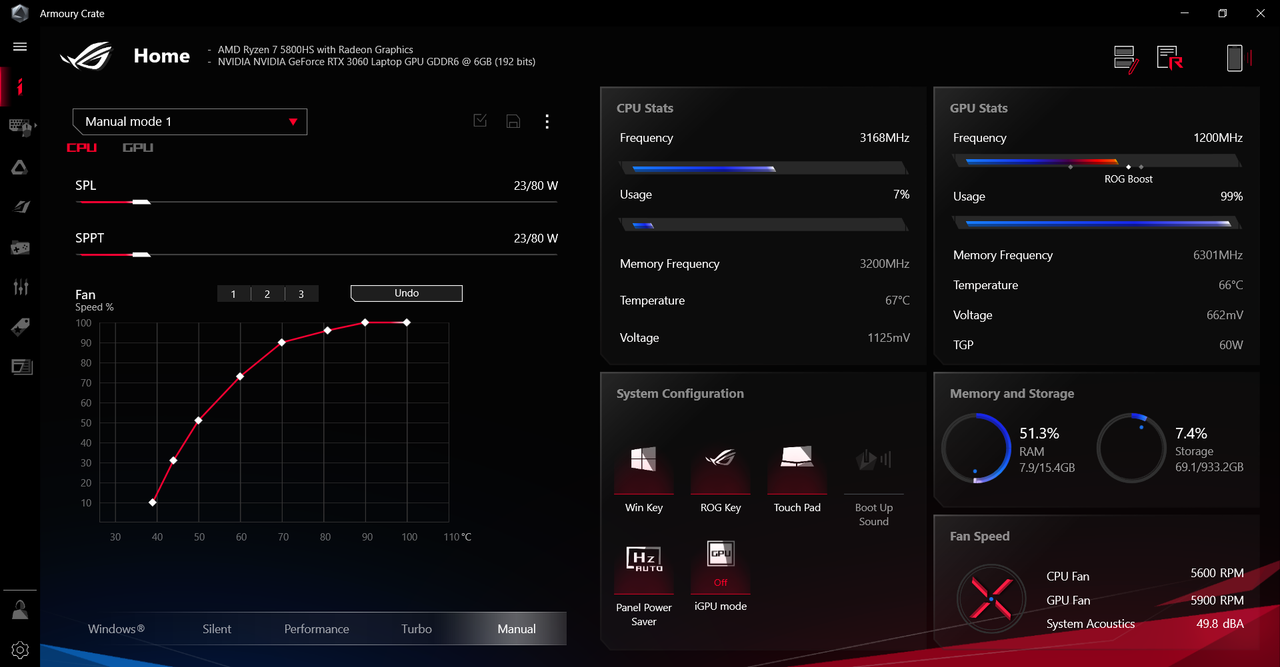1280x667 pixels.
Task: Switch to the CPU tab
Action: [82, 147]
